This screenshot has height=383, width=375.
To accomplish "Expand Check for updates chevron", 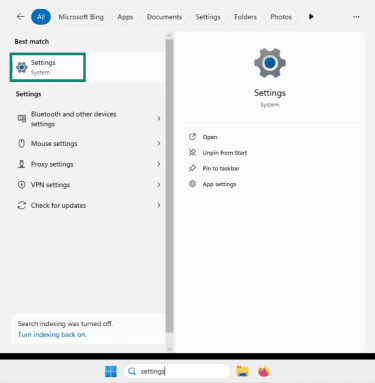I will (x=159, y=205).
